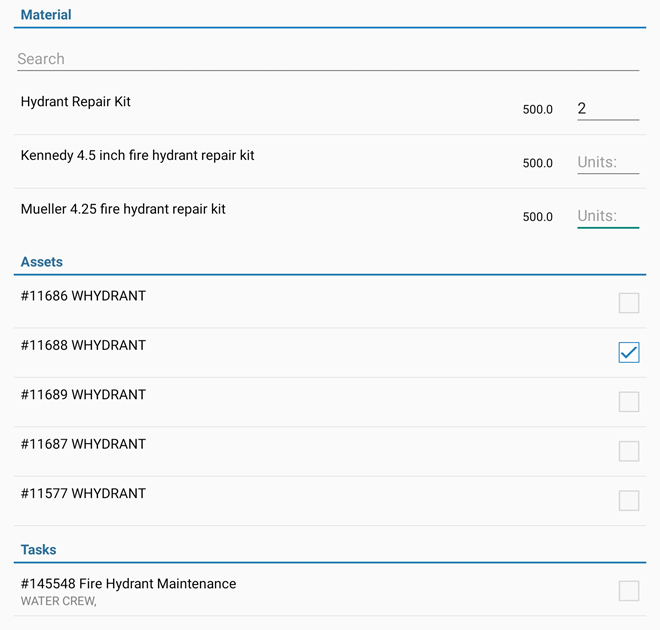Click the #11686 WHYDRANT asset label
The height and width of the screenshot is (630, 660).
pyautogui.click(x=83, y=296)
